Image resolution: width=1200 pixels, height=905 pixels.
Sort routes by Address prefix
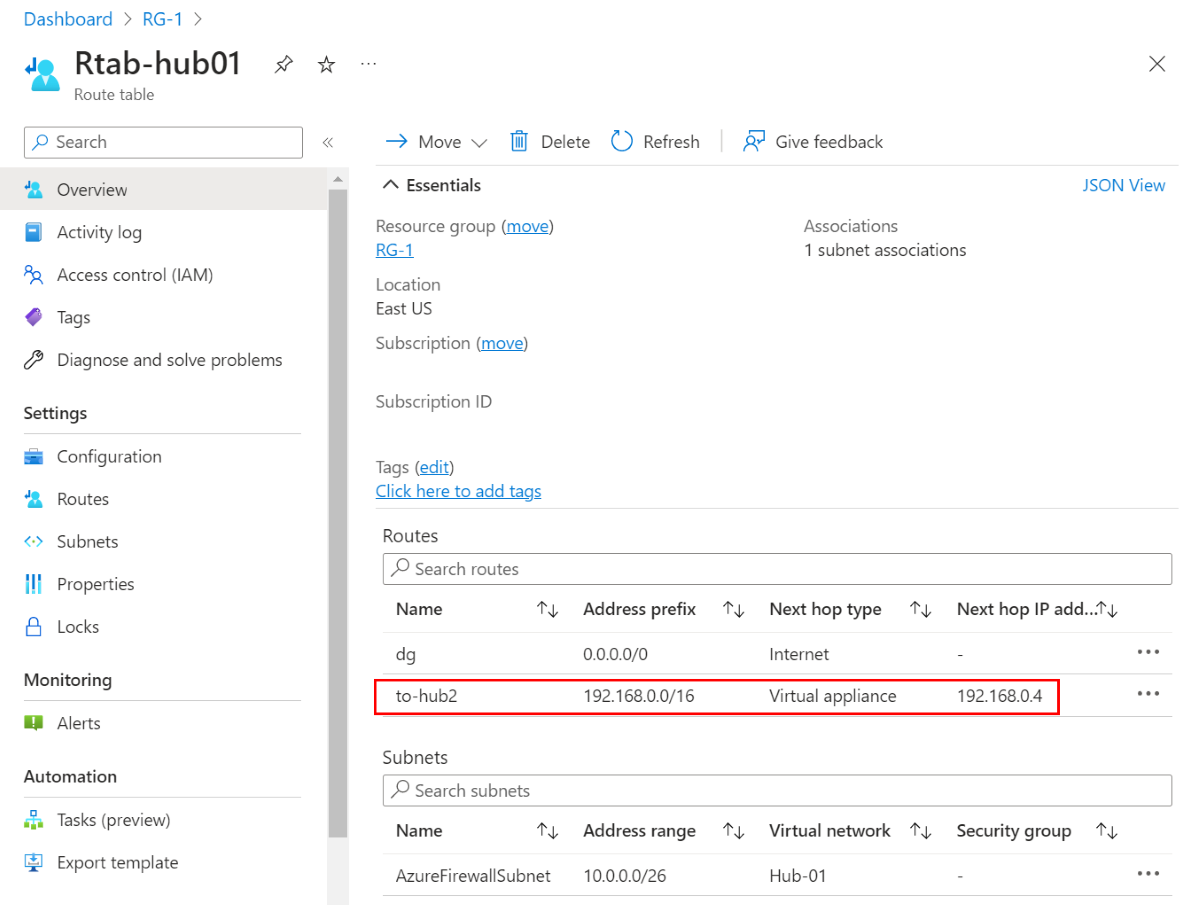(x=733, y=610)
